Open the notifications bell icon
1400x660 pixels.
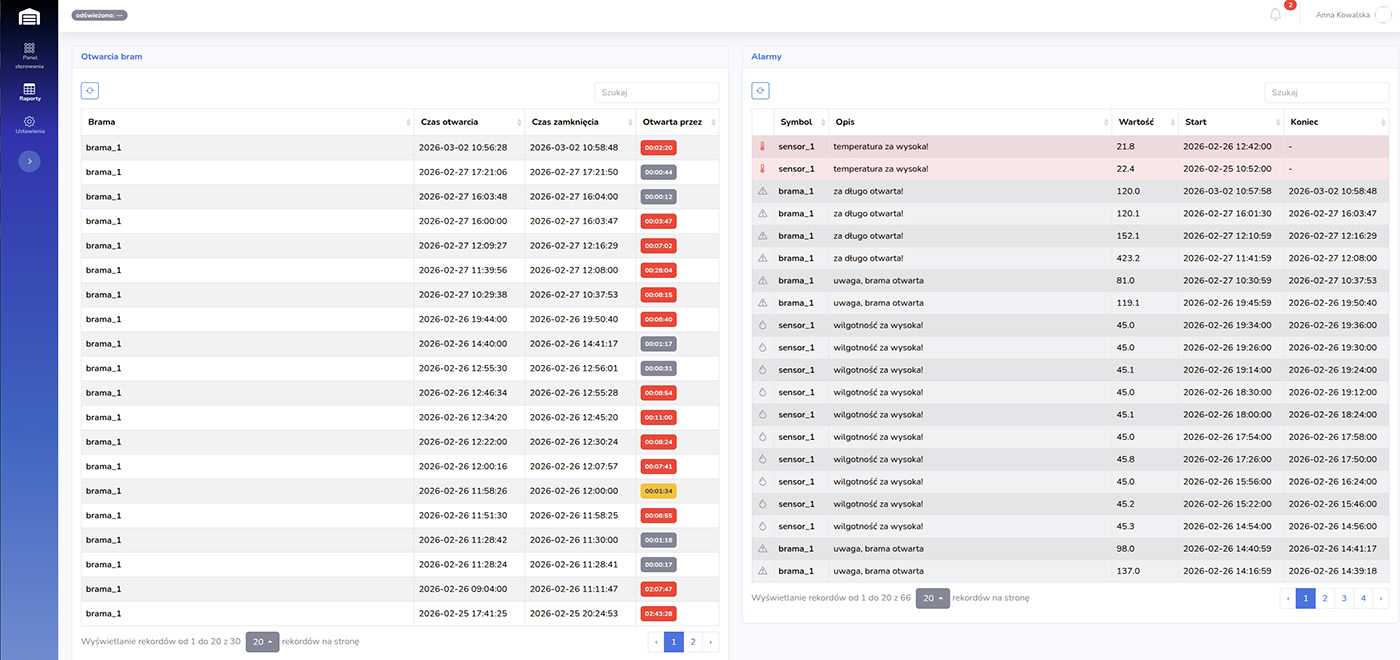tap(1275, 14)
